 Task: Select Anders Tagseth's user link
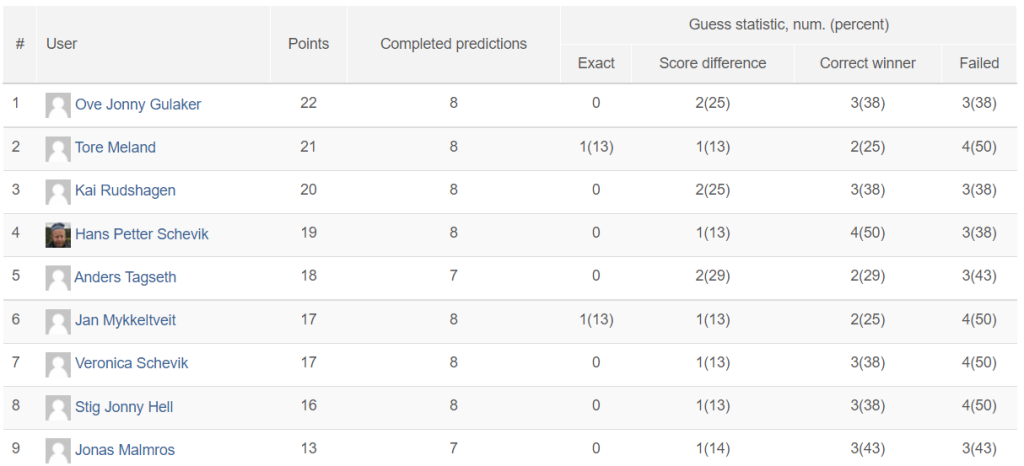coord(125,277)
